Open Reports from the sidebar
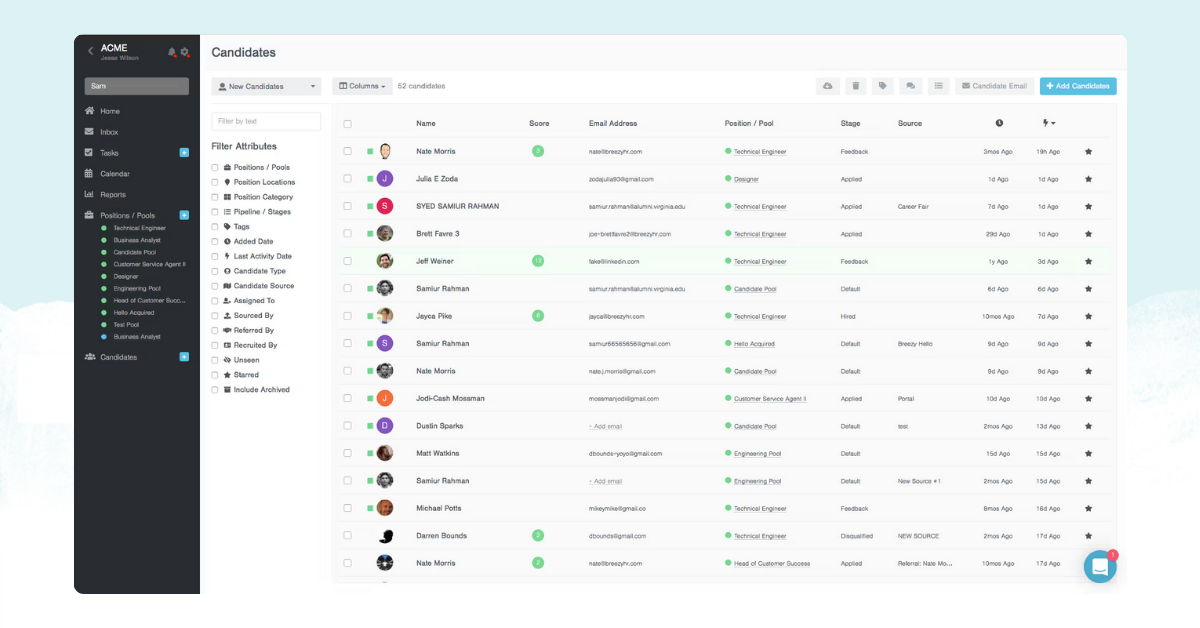The image size is (1200, 628). [112, 195]
